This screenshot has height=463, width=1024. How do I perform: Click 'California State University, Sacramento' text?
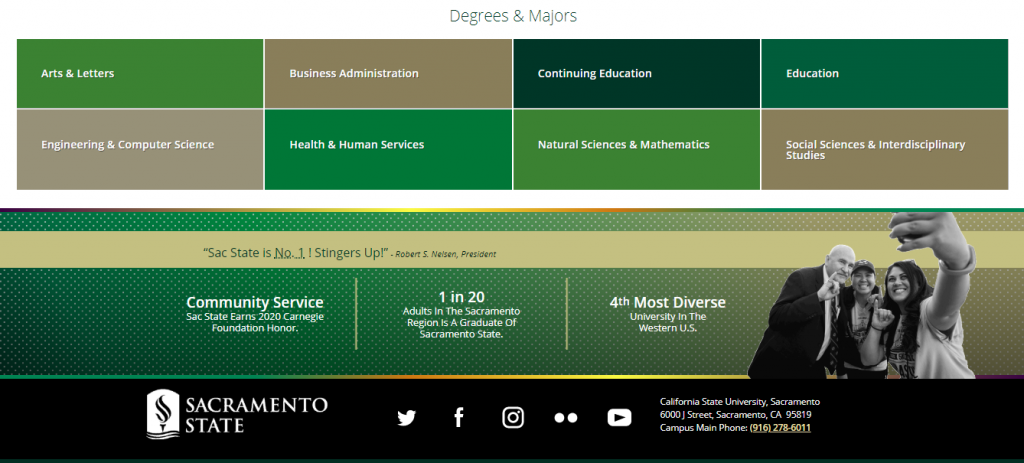(739, 402)
